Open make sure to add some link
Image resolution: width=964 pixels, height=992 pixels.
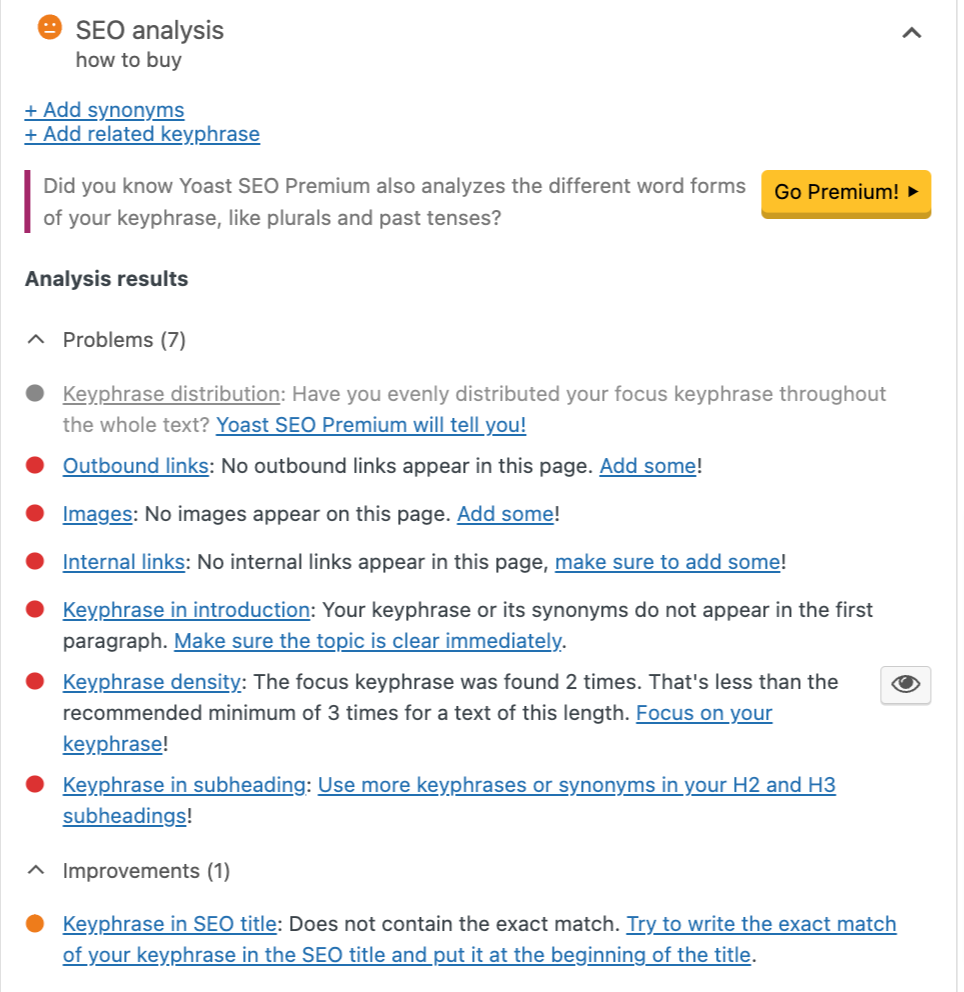(x=667, y=562)
